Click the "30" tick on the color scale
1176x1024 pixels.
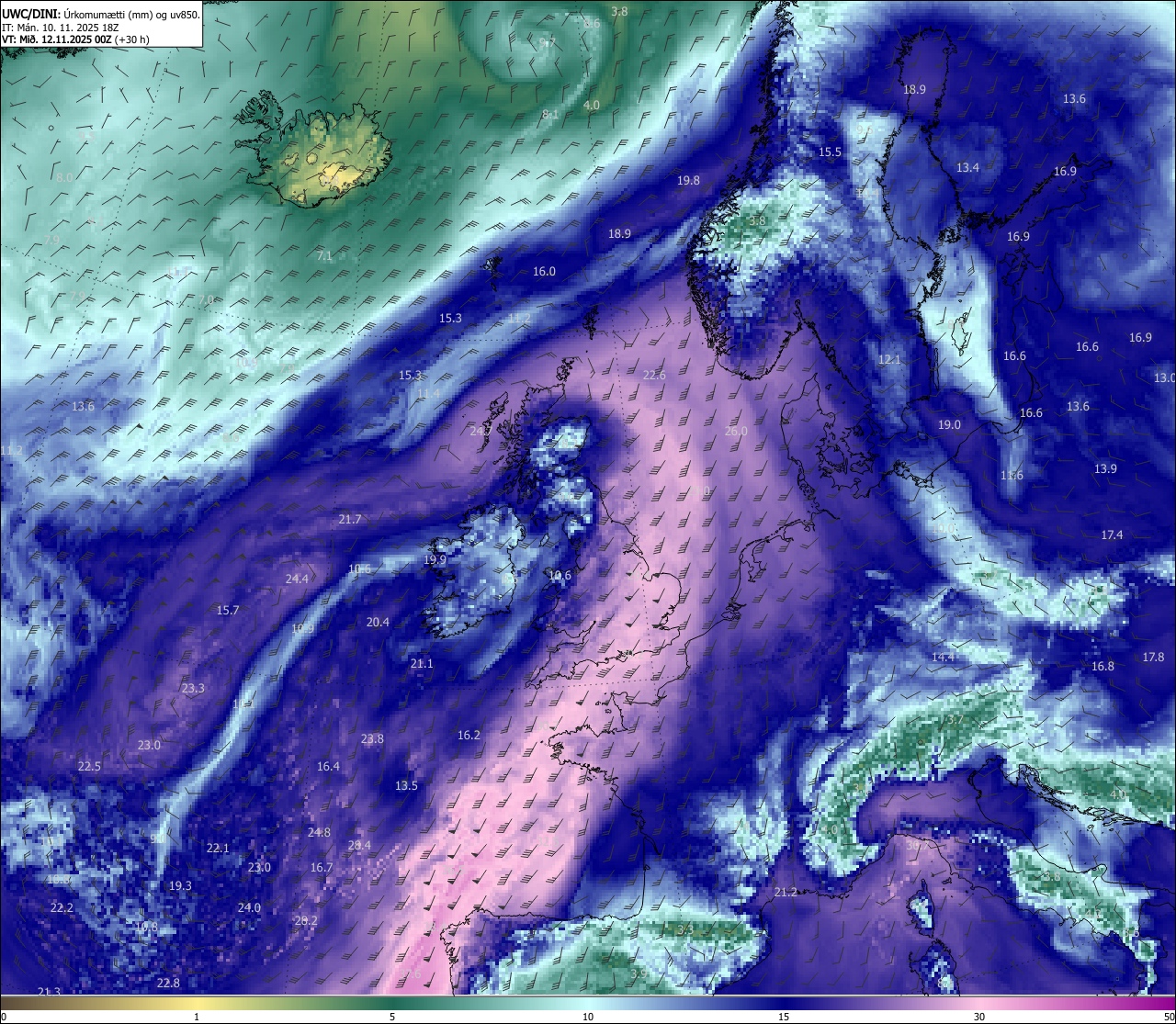(979, 1017)
